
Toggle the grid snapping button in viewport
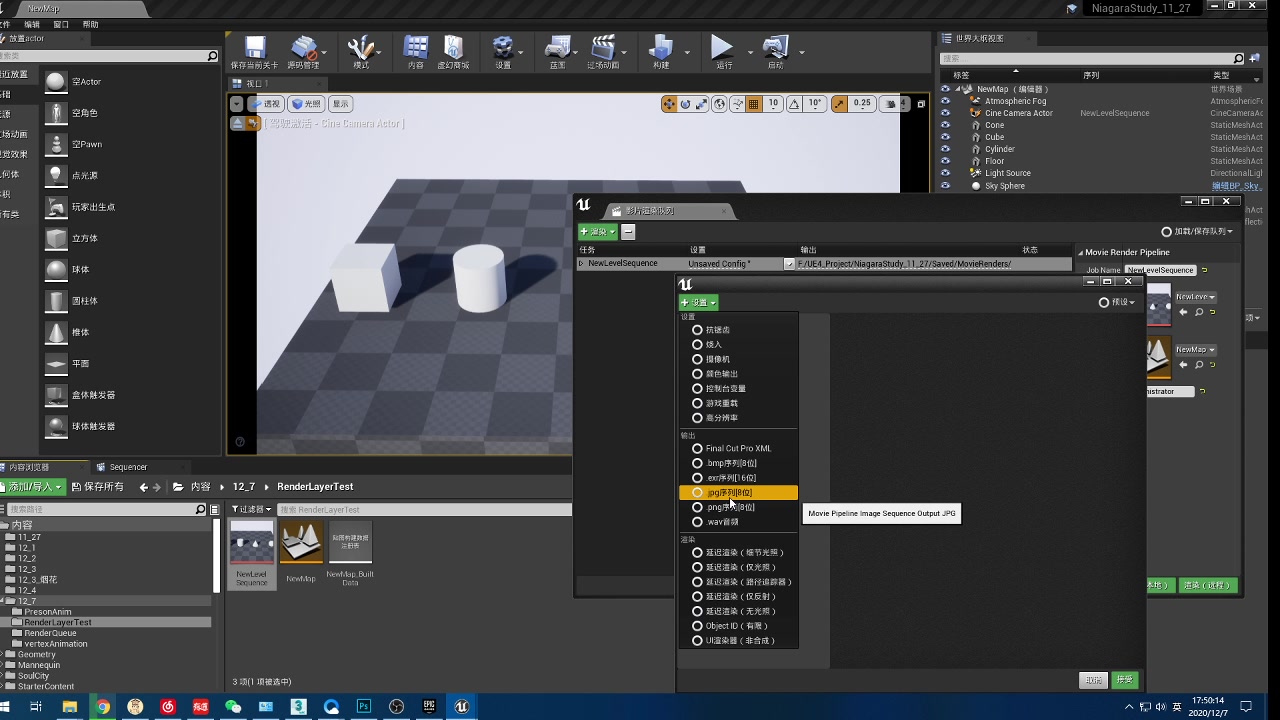[754, 104]
